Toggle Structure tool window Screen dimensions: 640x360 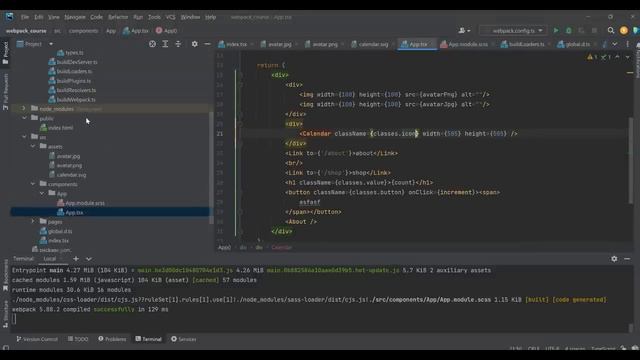(5, 314)
